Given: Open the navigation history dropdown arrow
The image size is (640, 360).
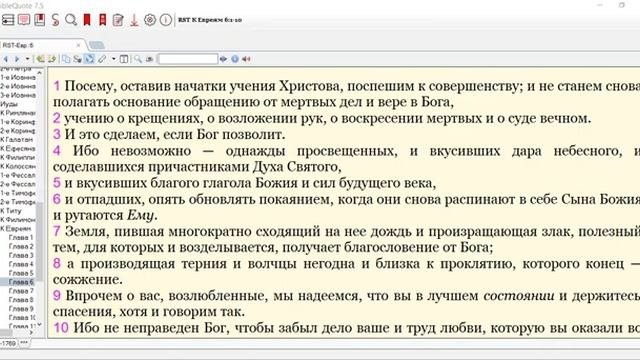Looking at the screenshot, I should [27, 59].
